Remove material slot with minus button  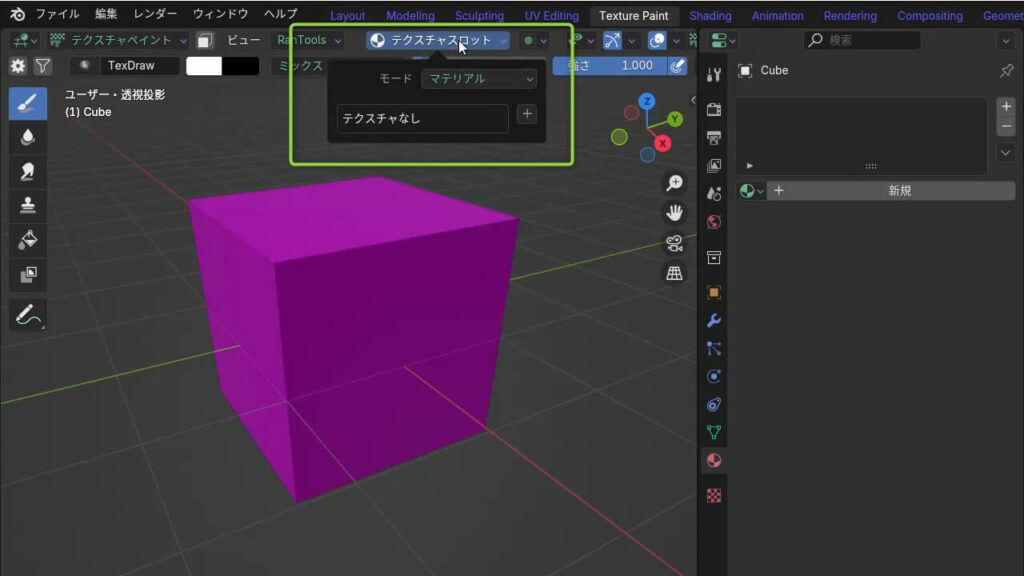1006,127
